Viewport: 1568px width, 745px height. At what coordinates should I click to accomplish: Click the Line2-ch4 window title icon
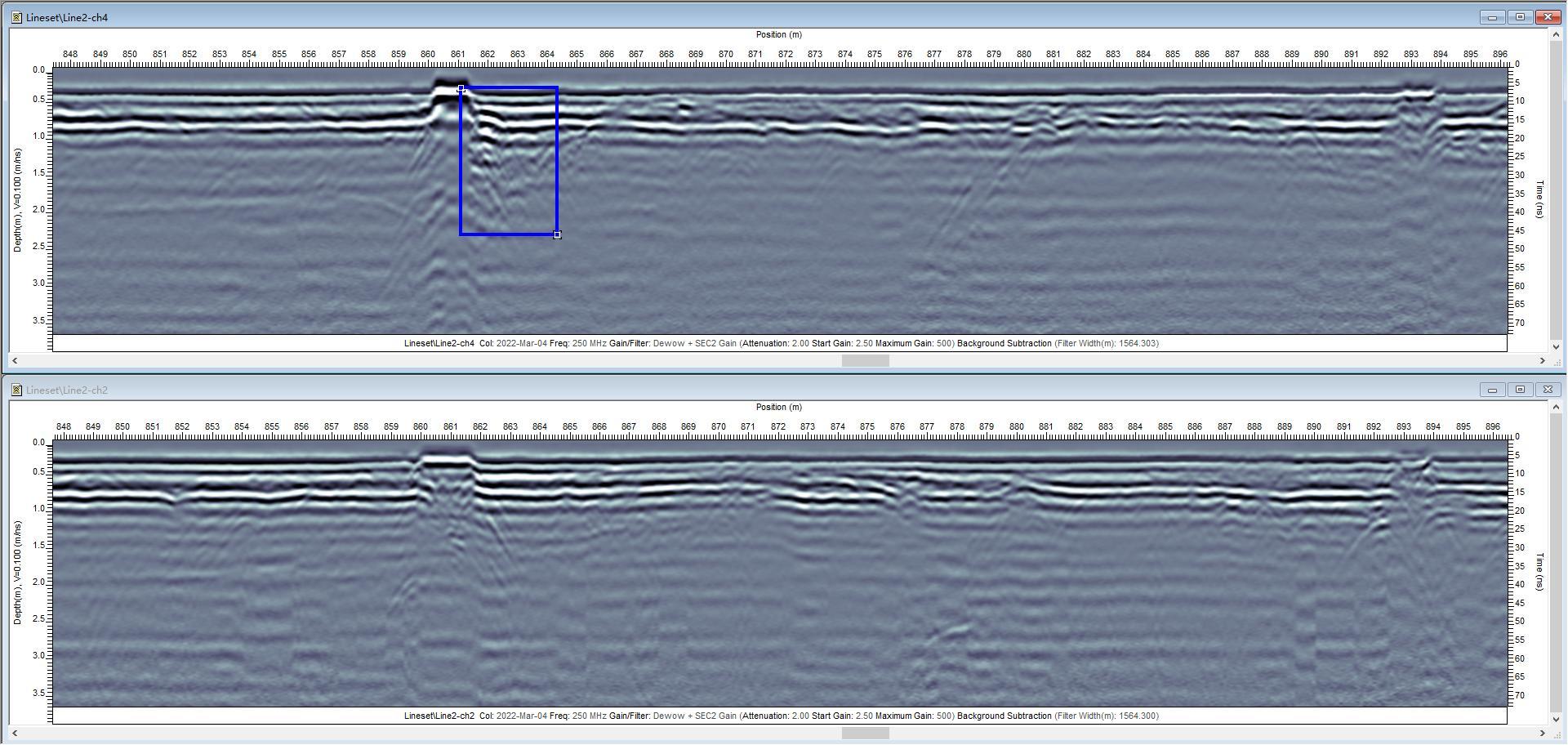[x=16, y=17]
